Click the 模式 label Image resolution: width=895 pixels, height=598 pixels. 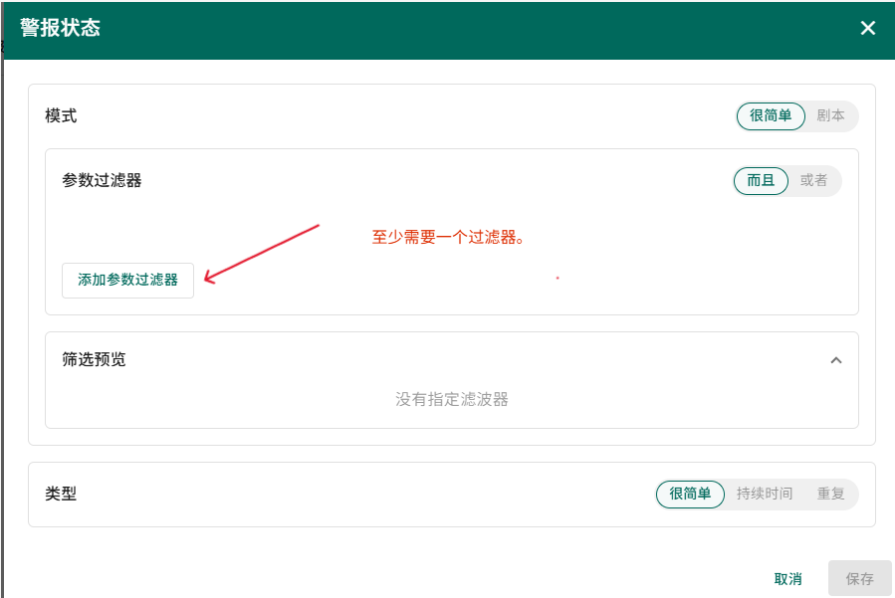61,116
